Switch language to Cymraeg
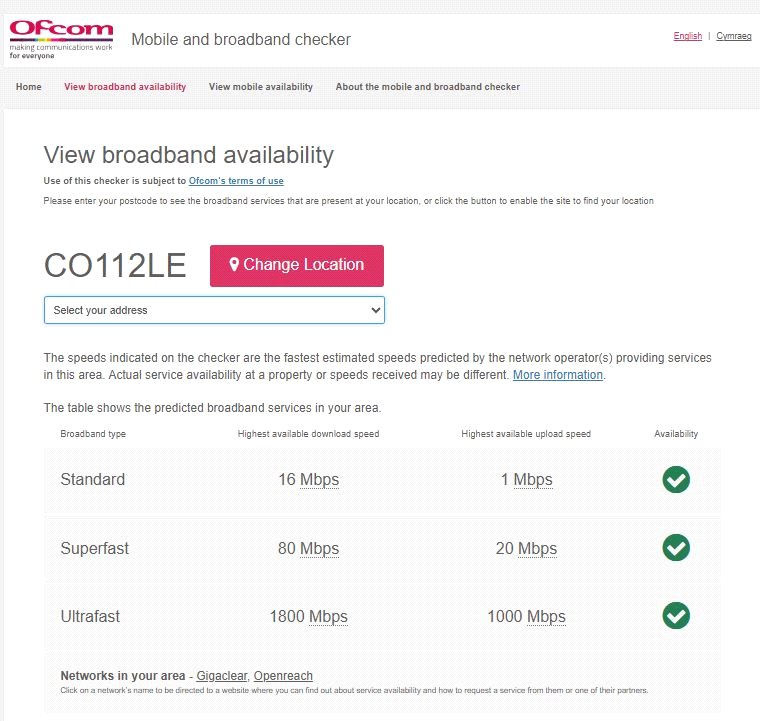This screenshot has height=721, width=760. coord(734,36)
